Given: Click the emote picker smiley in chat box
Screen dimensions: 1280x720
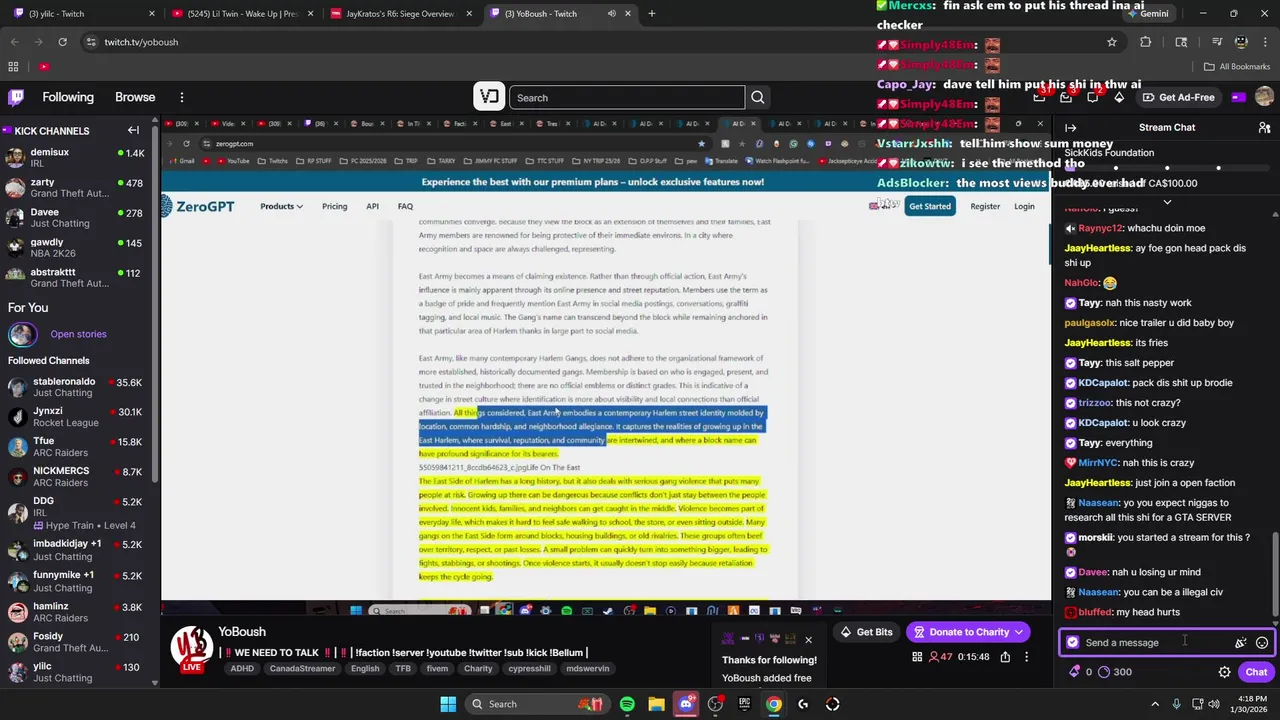Looking at the screenshot, I should (1262, 643).
